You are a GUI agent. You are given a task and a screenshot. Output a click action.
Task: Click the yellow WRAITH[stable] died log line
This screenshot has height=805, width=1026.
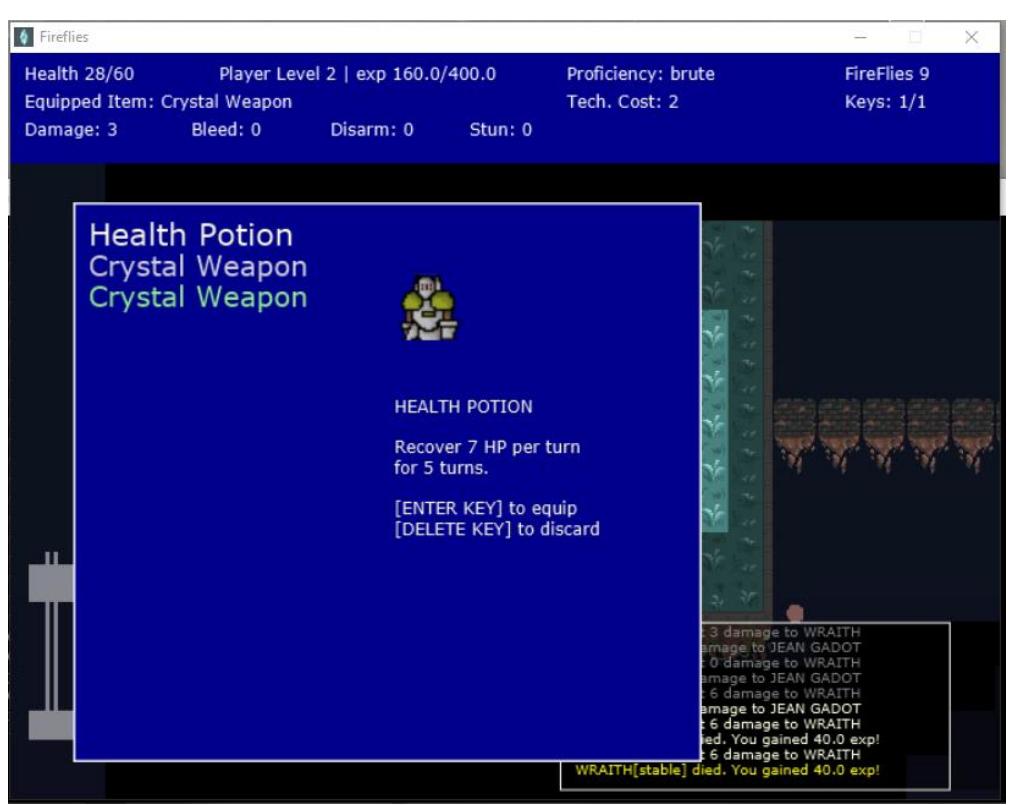pos(727,770)
